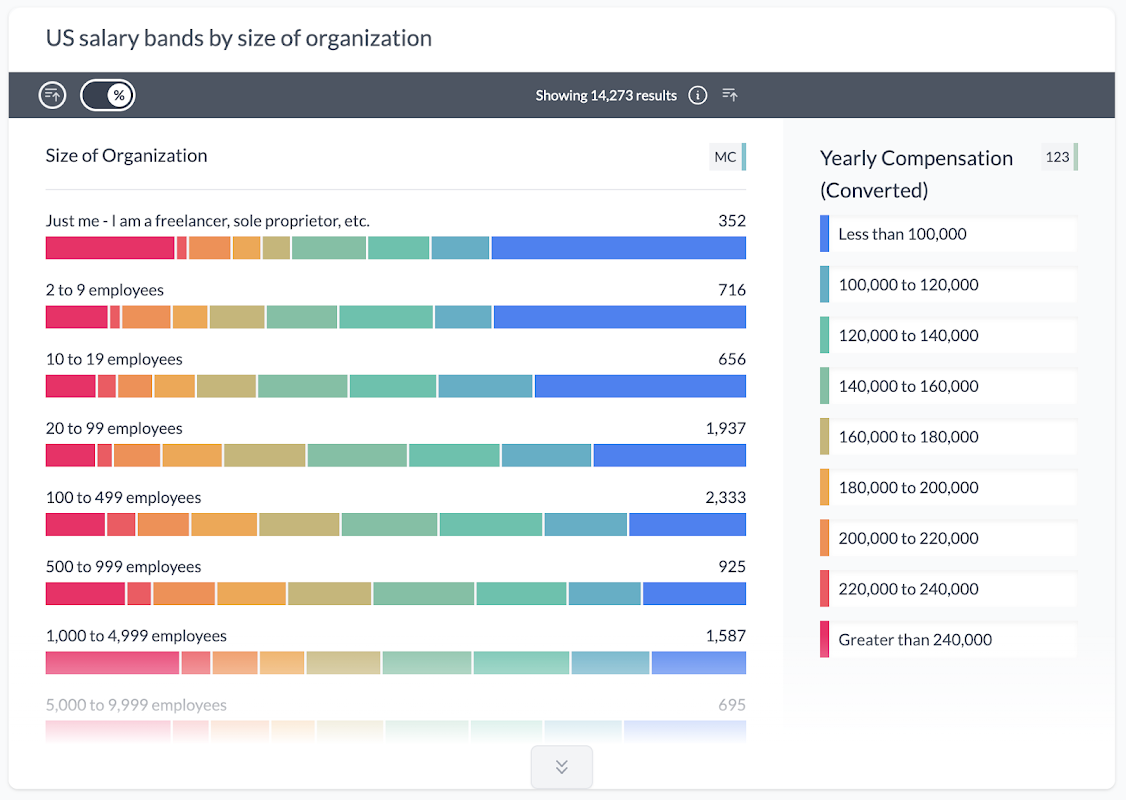Expand more rows with the double-chevron button
This screenshot has width=1126, height=800.
click(561, 767)
